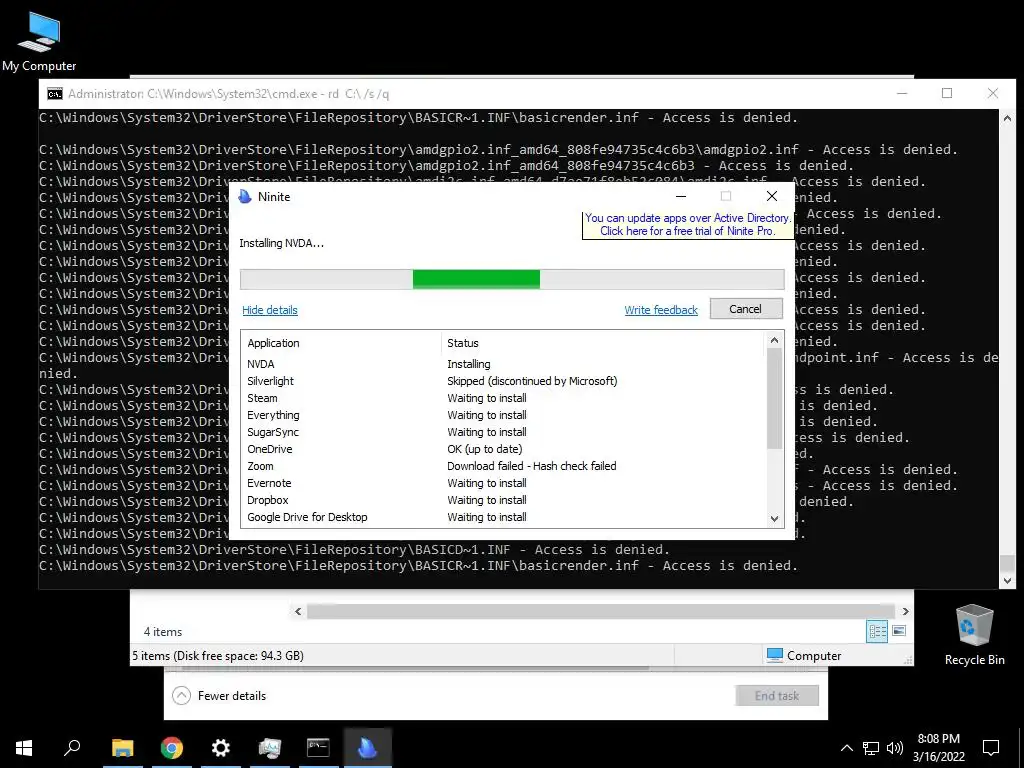
Task: Show hidden system tray icons
Action: click(x=846, y=748)
